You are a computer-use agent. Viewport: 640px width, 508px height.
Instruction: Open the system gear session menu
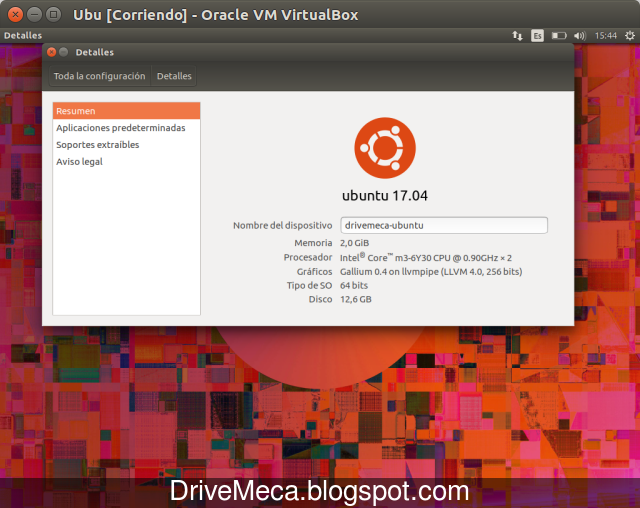pos(630,36)
